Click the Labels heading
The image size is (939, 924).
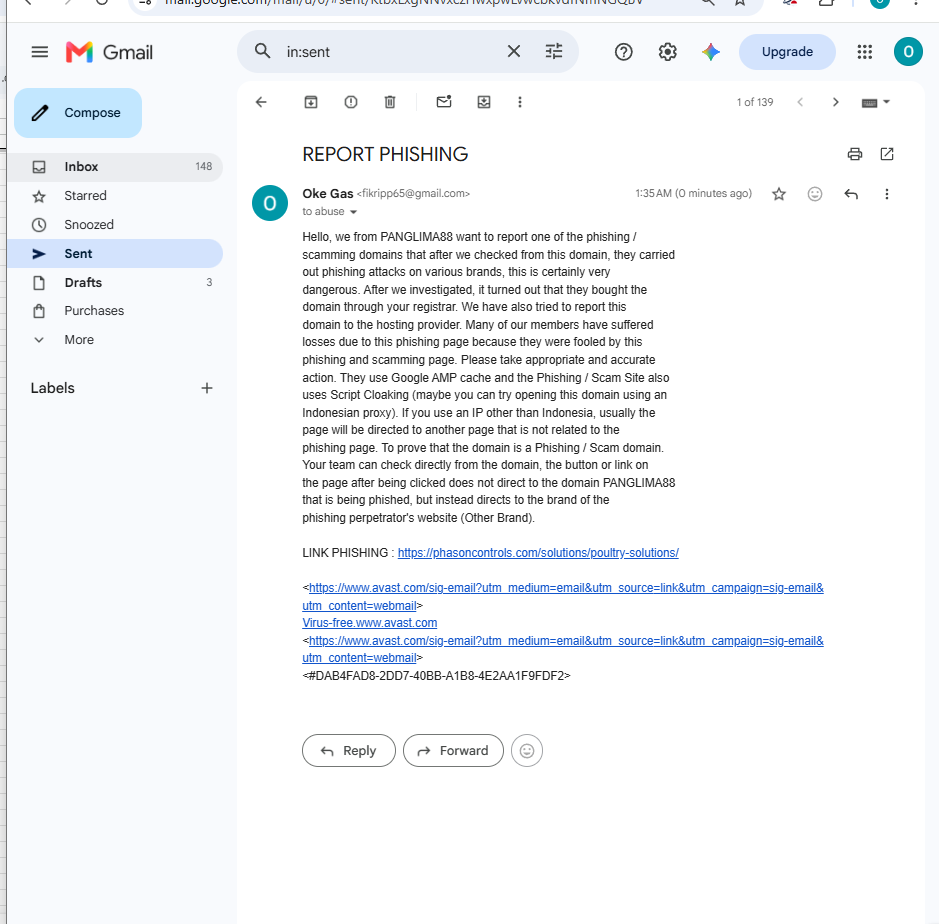pyautogui.click(x=53, y=388)
